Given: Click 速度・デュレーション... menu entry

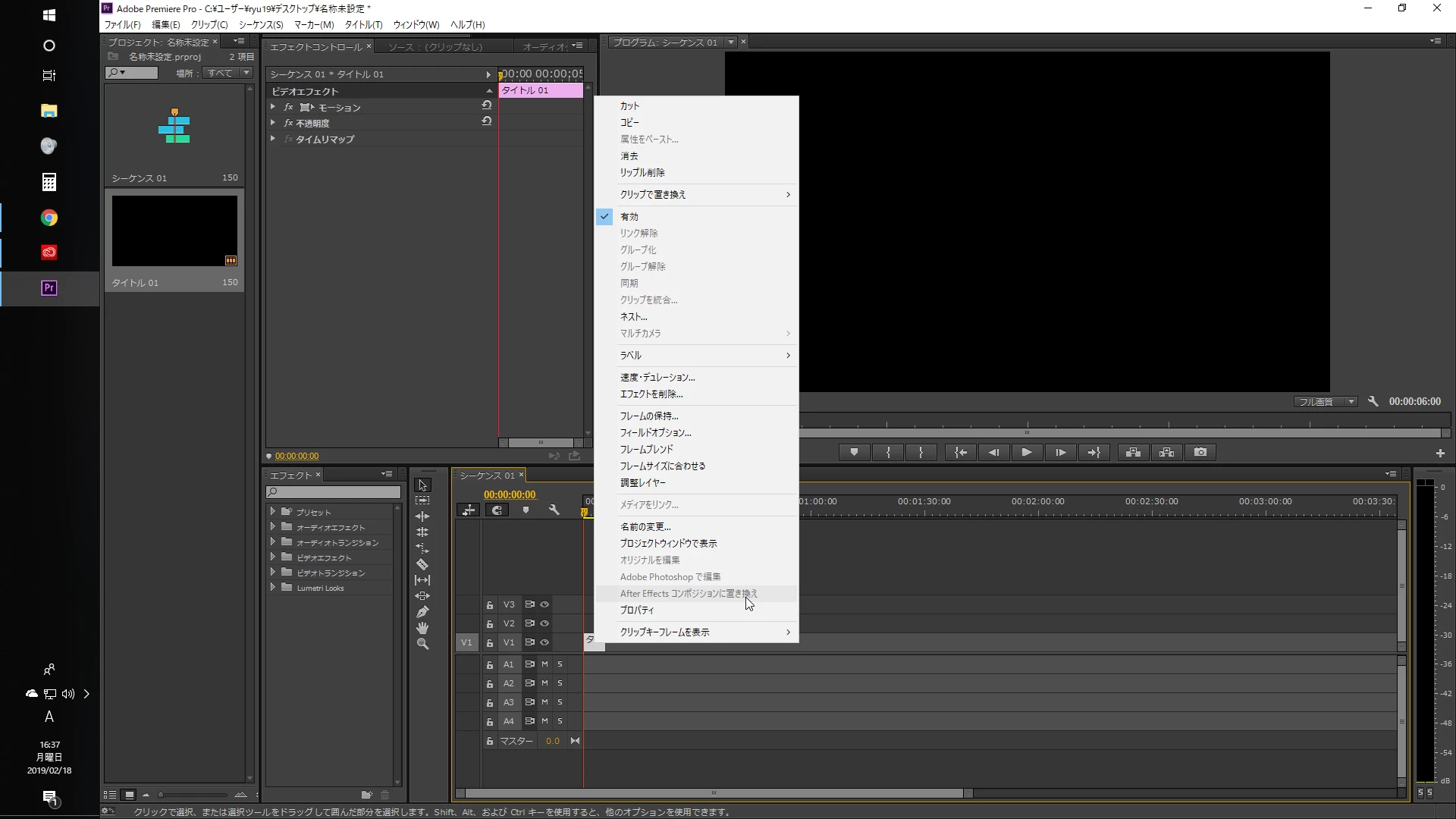Looking at the screenshot, I should pos(657,377).
